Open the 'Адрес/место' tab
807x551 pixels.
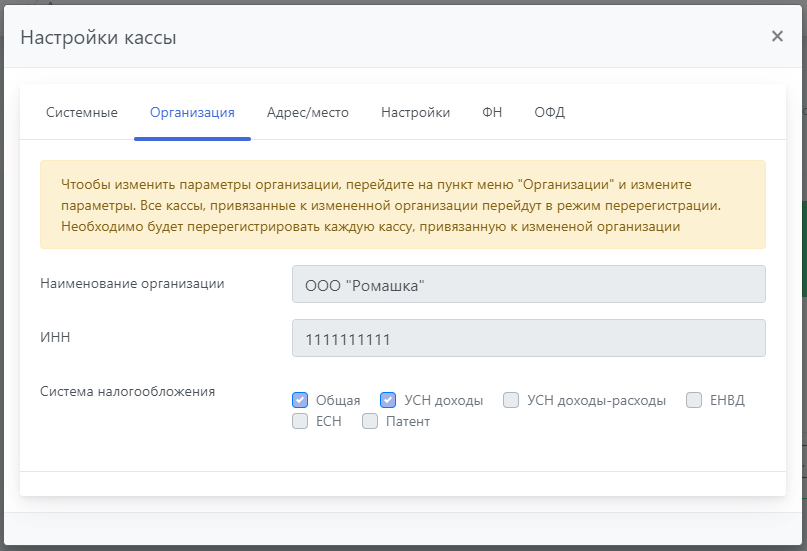coord(308,112)
